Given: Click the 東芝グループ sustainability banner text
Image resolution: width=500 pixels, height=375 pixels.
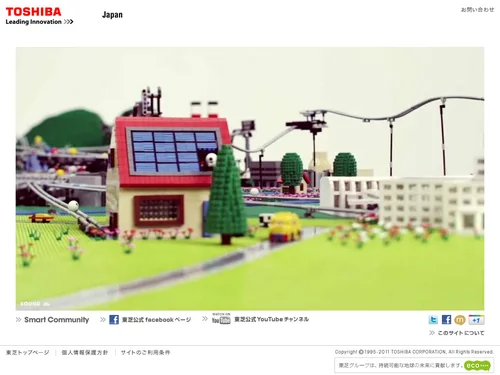Looking at the screenshot, I should click(400, 365).
